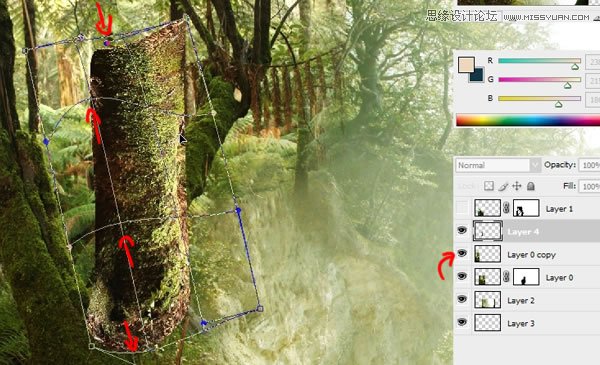Click the Fill value field
The image size is (600, 365).
(x=589, y=186)
